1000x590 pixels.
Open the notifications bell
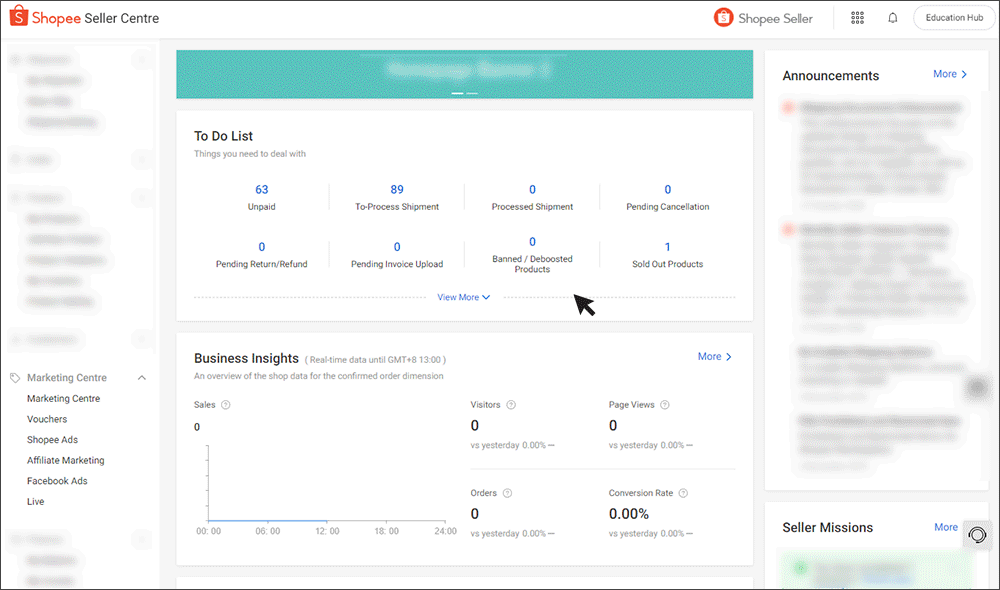[892, 17]
